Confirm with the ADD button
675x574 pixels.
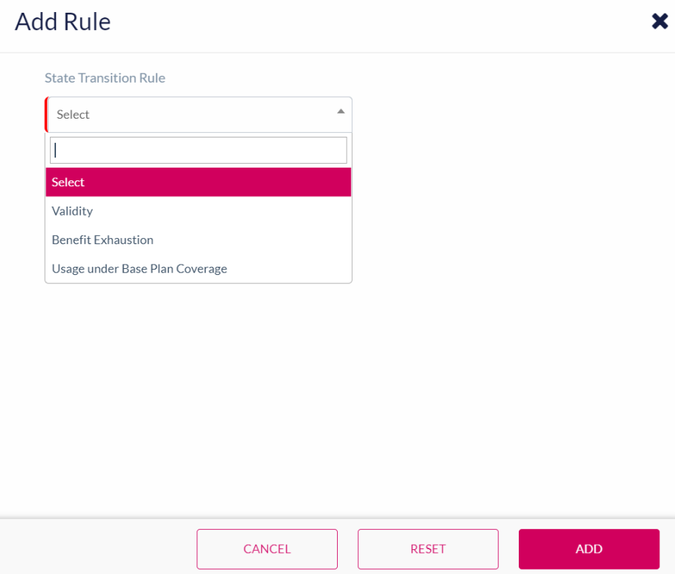coord(588,549)
